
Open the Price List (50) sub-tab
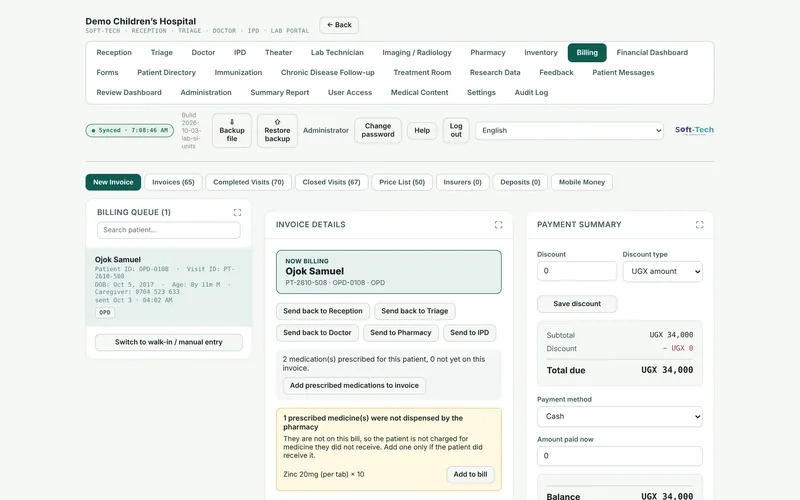[402, 182]
